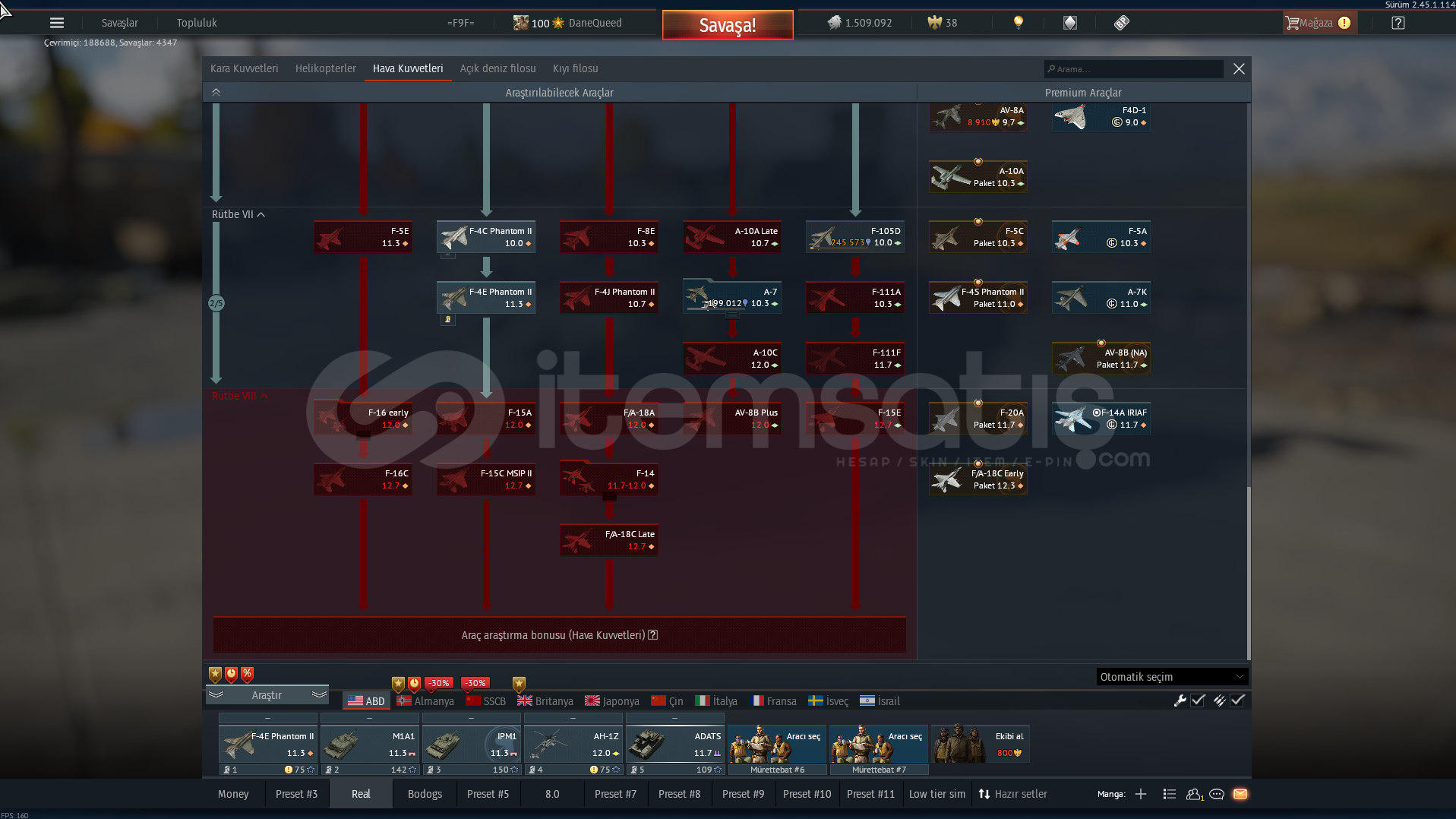Click the Golden Eagles currency icon
Screen dimensions: 1456x819
[x=934, y=23]
